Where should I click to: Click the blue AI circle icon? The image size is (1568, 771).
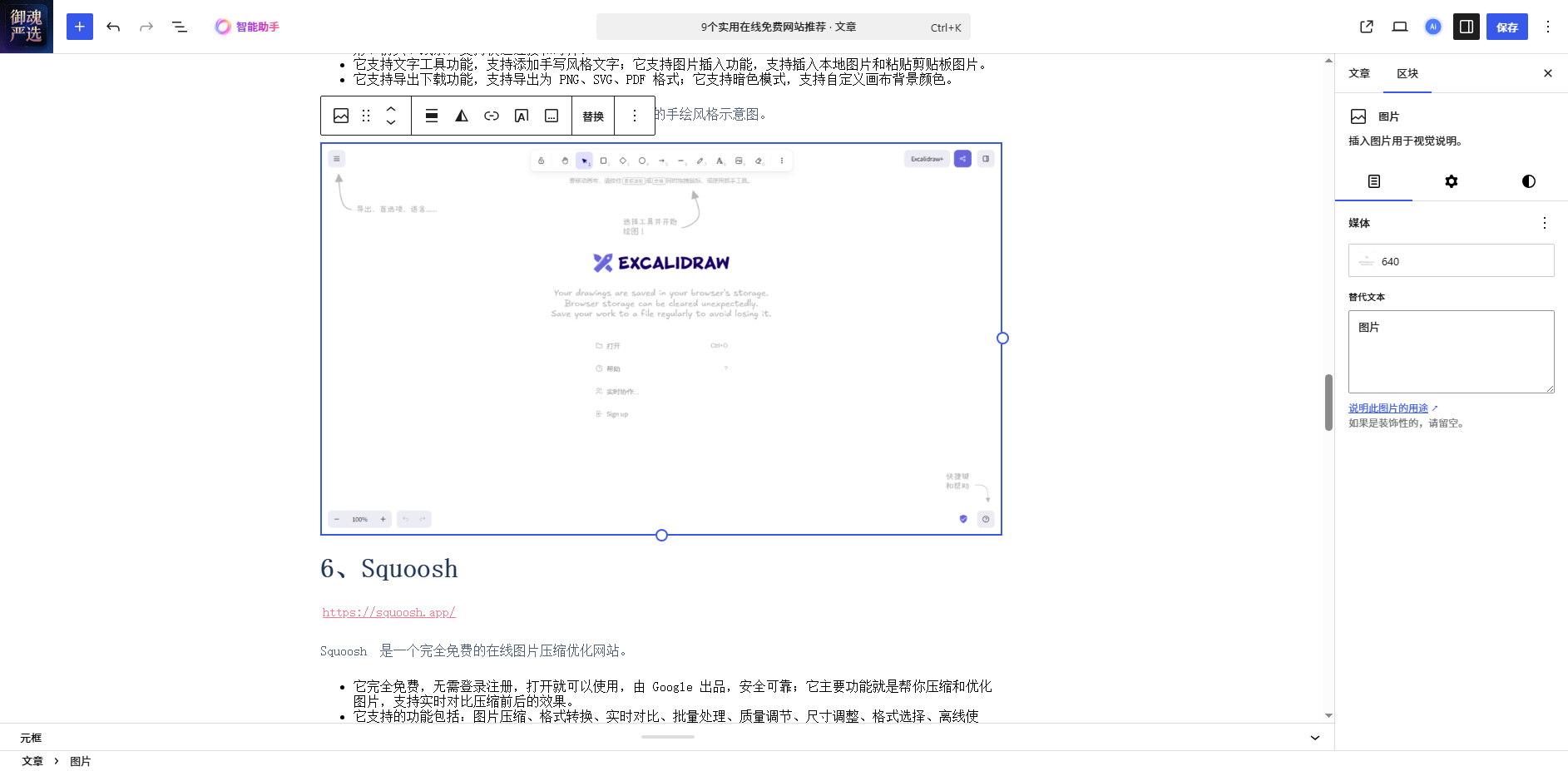click(1433, 27)
